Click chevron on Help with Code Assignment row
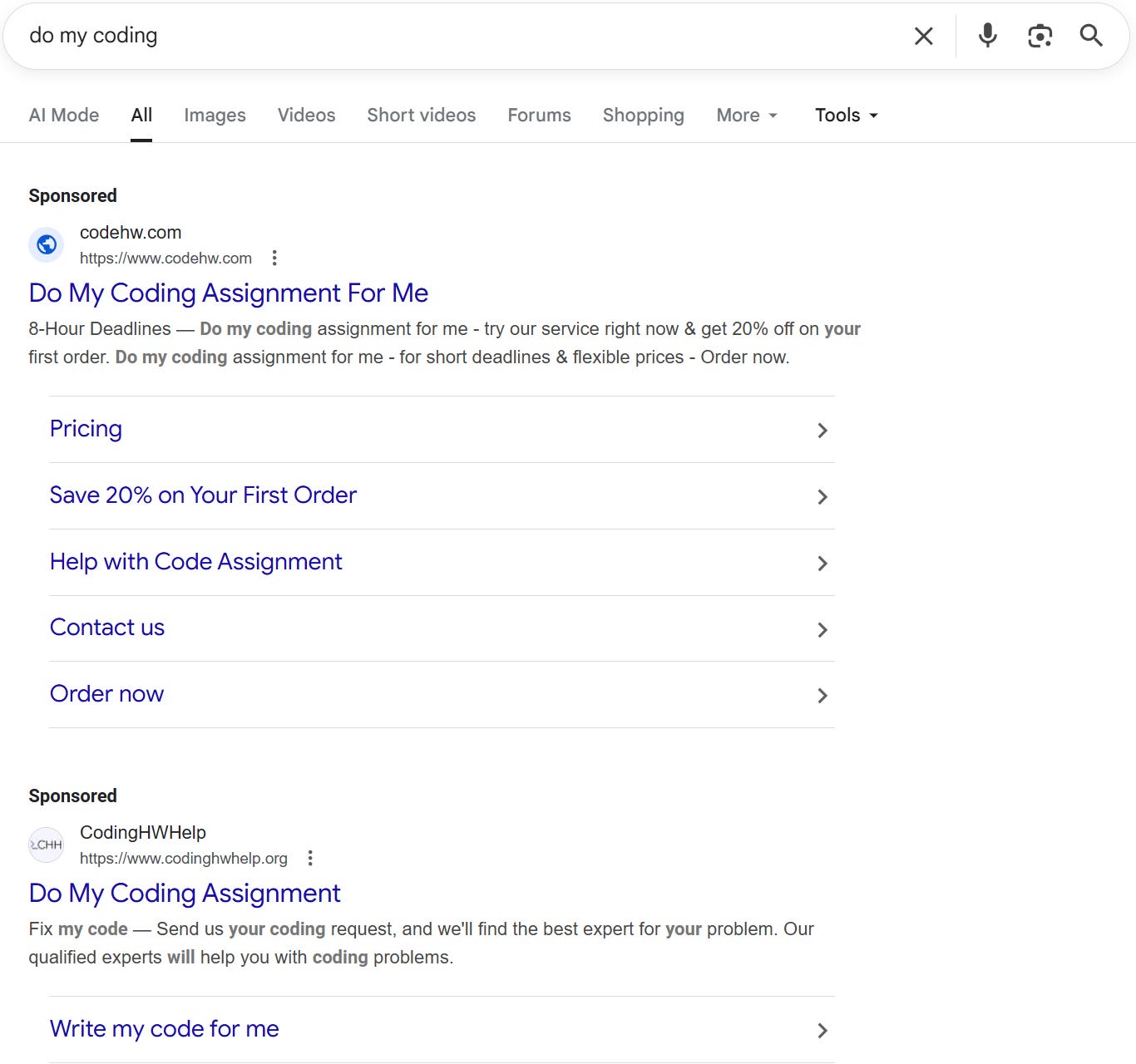 click(822, 563)
